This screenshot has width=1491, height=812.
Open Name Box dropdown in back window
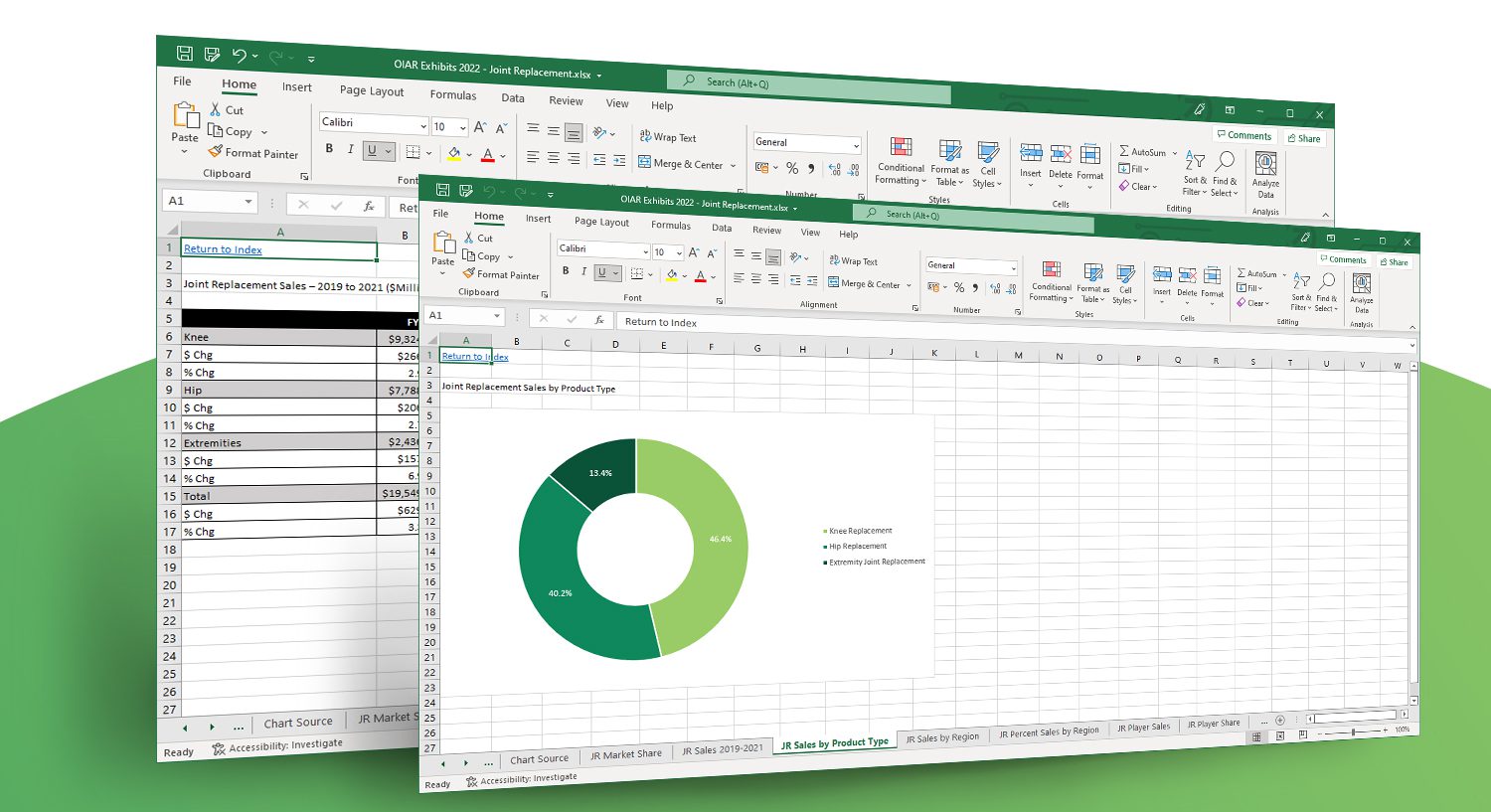click(x=248, y=202)
